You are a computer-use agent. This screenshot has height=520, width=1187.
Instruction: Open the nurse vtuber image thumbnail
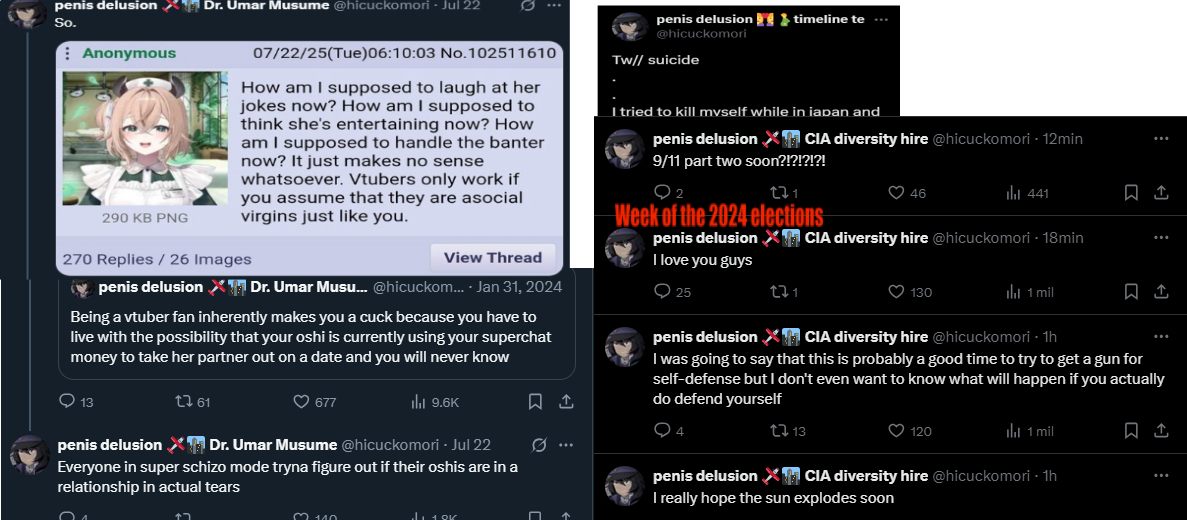point(145,139)
